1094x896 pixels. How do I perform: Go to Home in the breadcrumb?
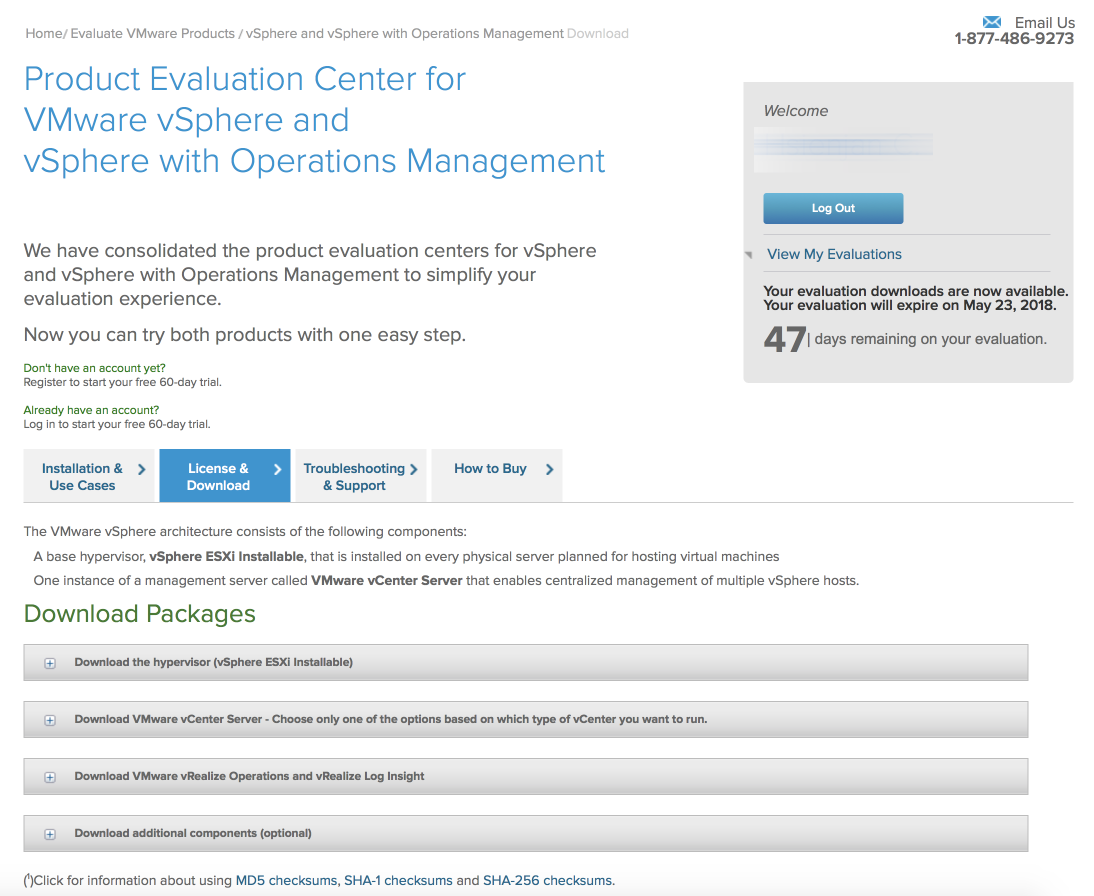pos(43,33)
